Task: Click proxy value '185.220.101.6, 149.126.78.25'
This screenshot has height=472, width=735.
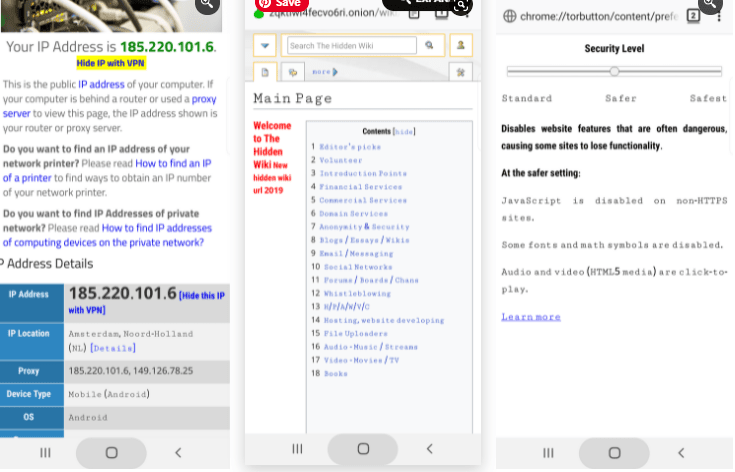Action: (131, 371)
